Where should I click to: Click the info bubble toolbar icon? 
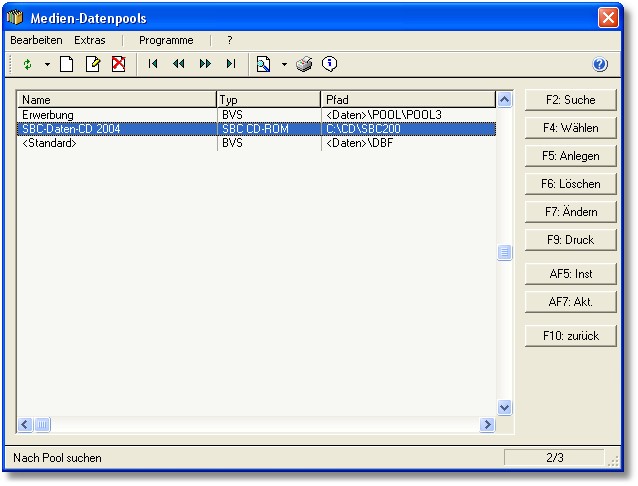tap(329, 64)
